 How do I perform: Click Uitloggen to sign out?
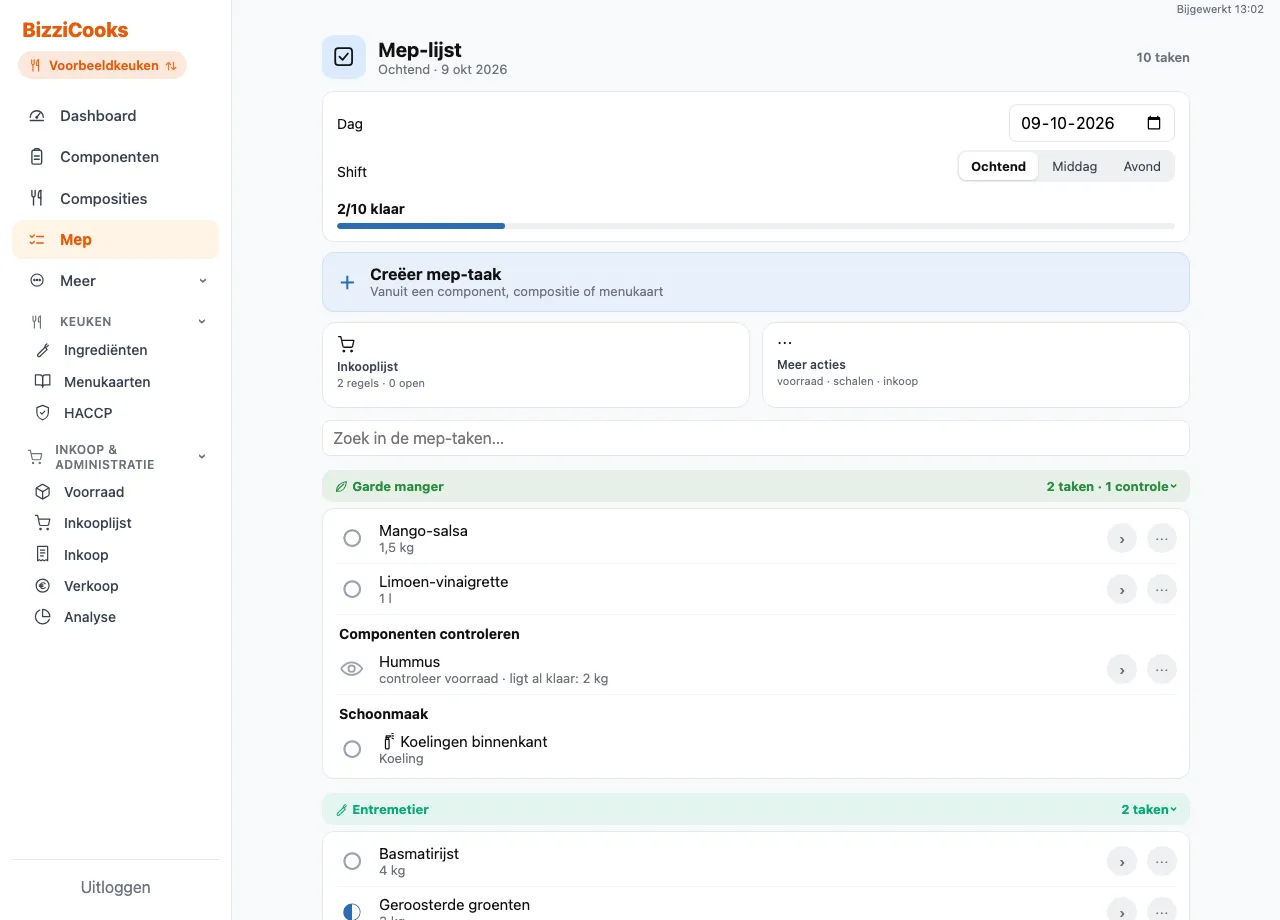coord(116,888)
